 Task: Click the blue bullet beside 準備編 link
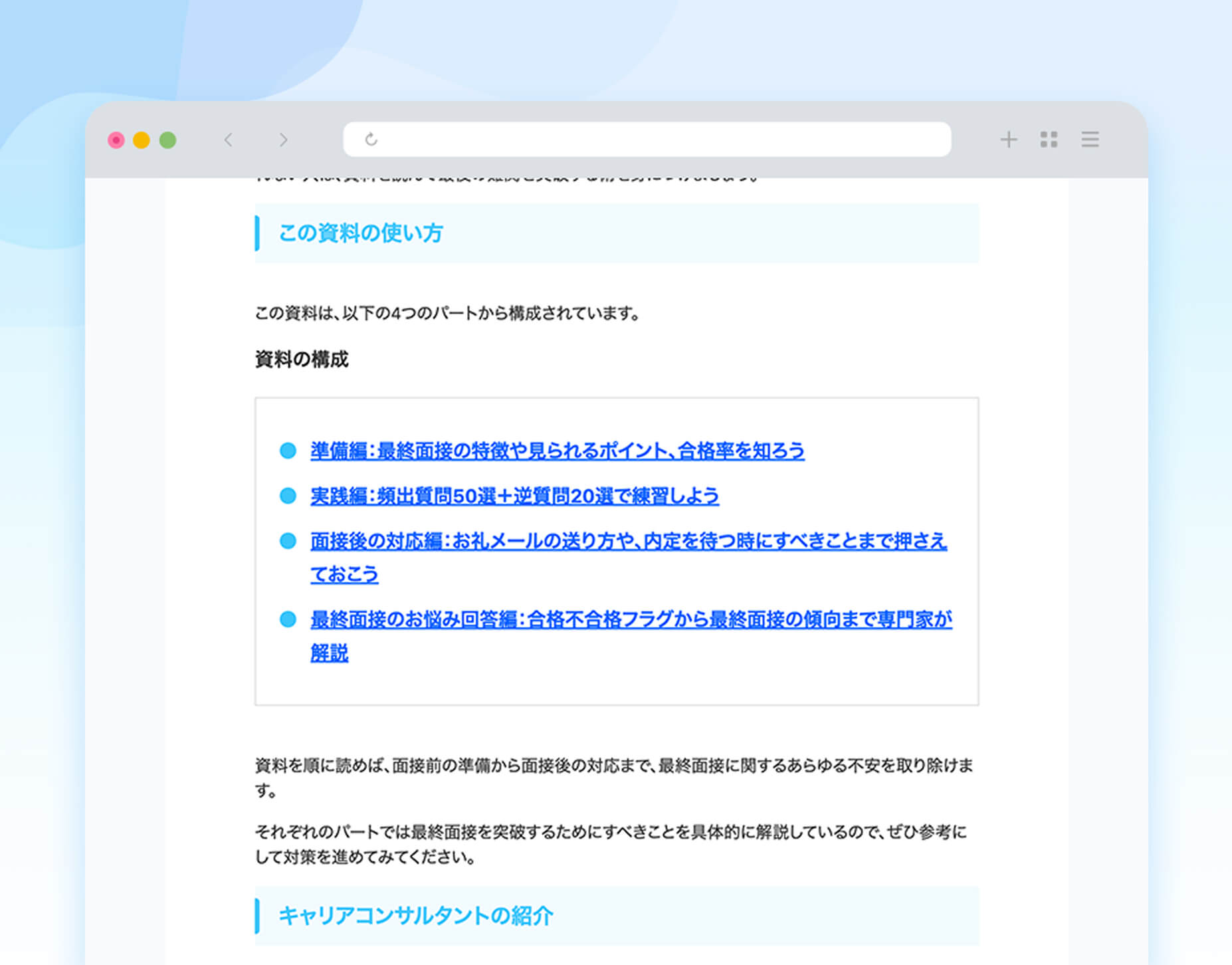click(288, 451)
